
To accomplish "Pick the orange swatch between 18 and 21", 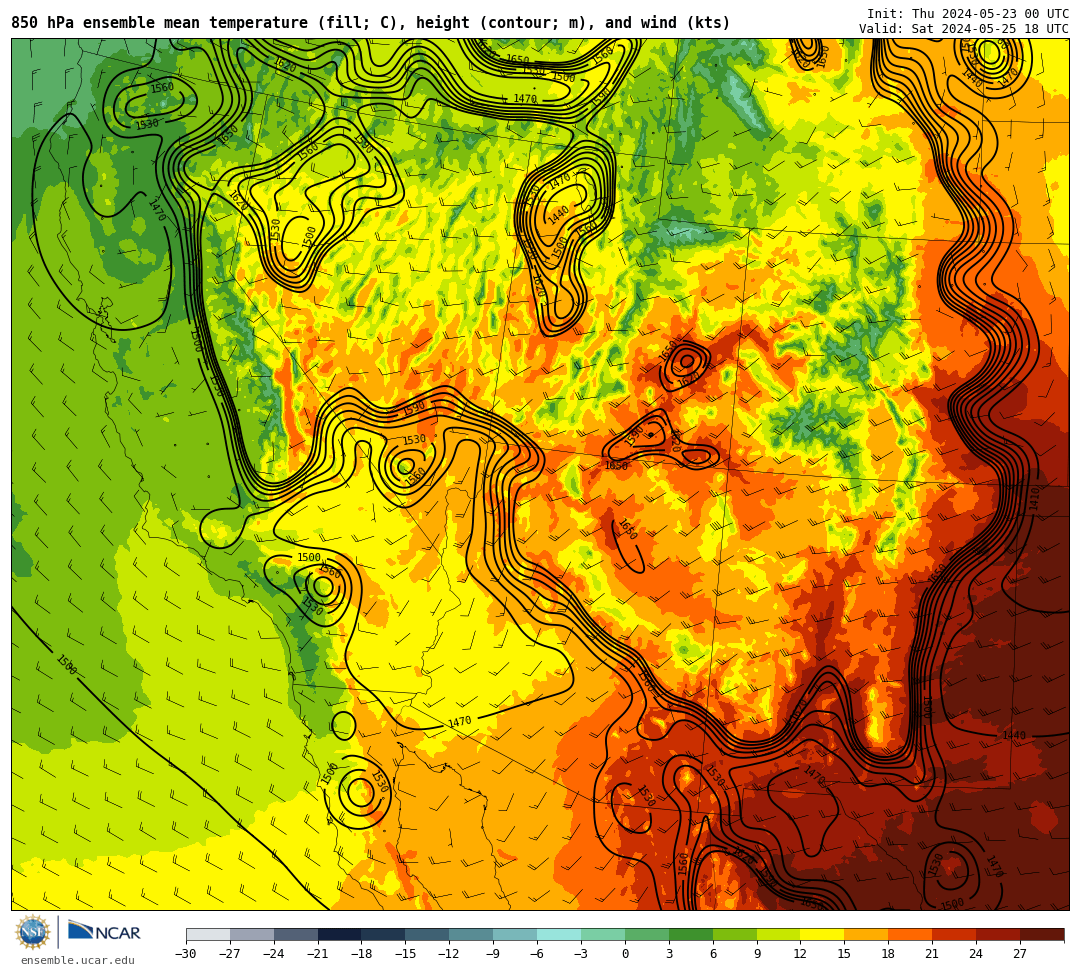I will [910, 934].
